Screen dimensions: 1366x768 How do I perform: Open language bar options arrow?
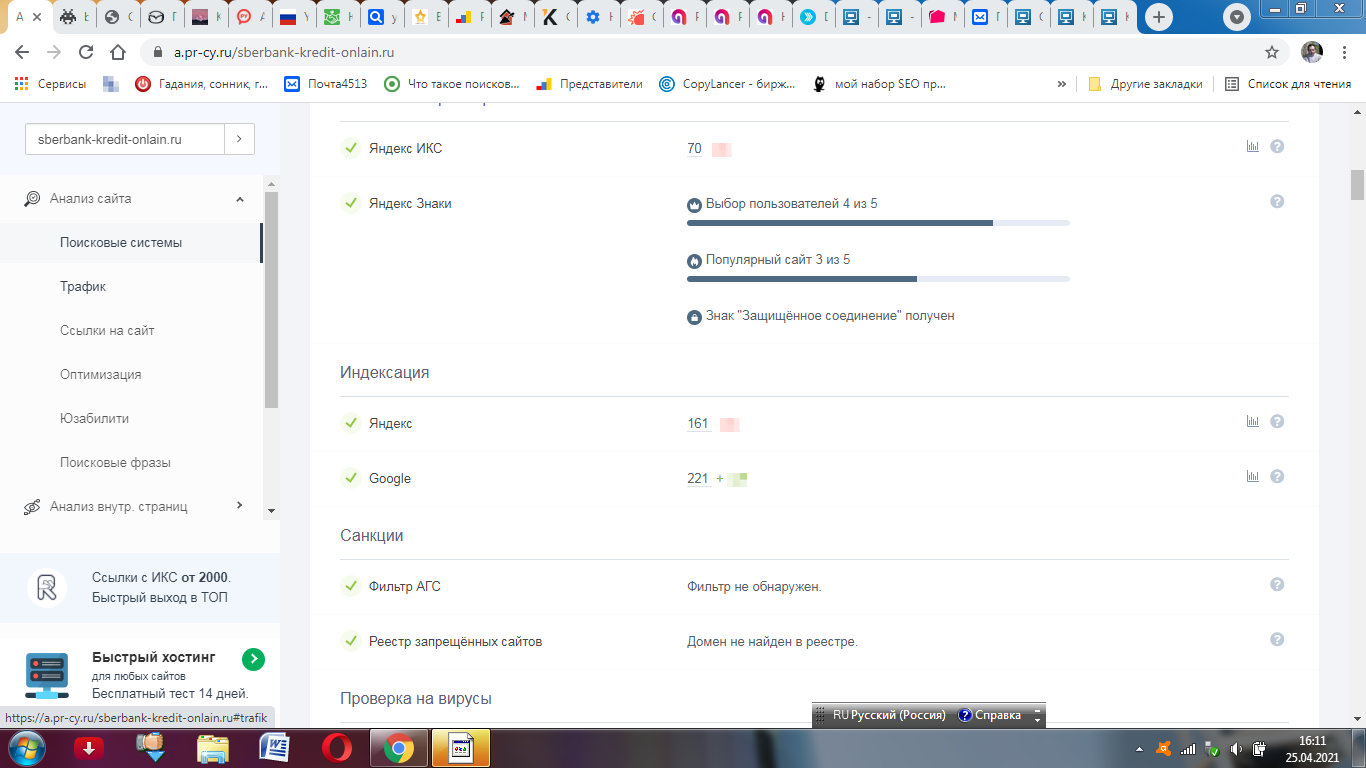(1037, 716)
